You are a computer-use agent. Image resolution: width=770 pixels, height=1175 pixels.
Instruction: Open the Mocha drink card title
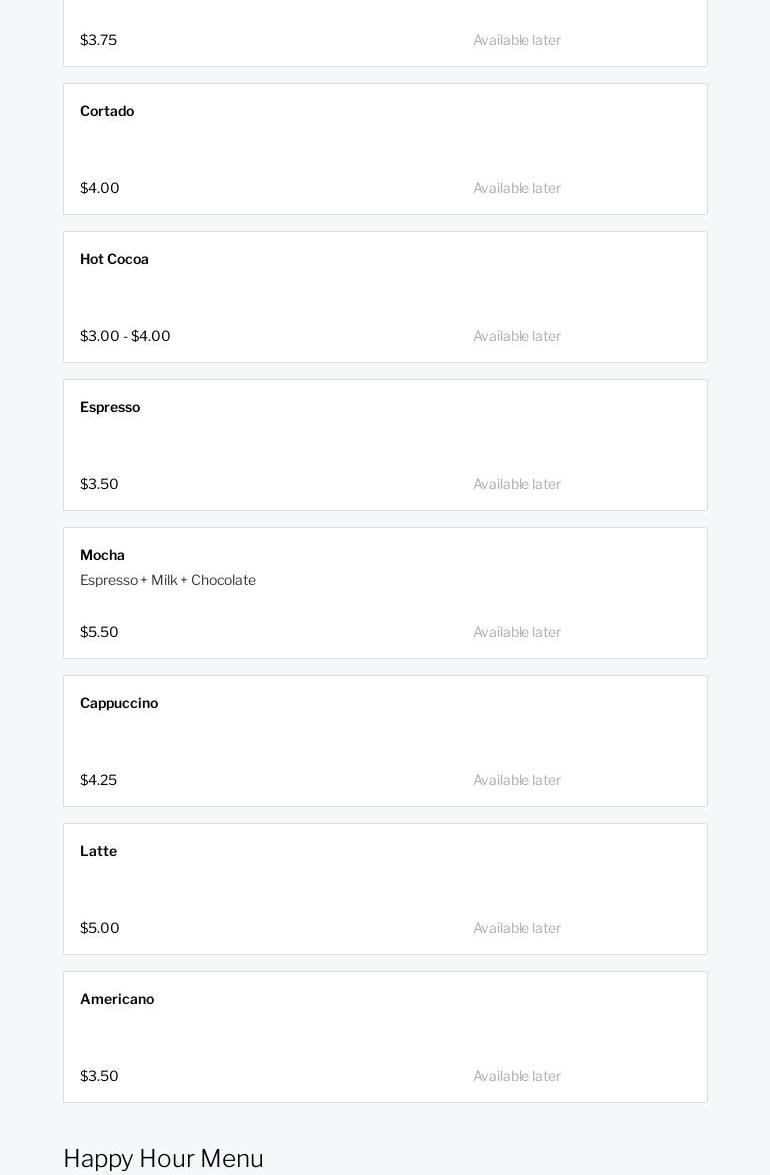[102, 555]
